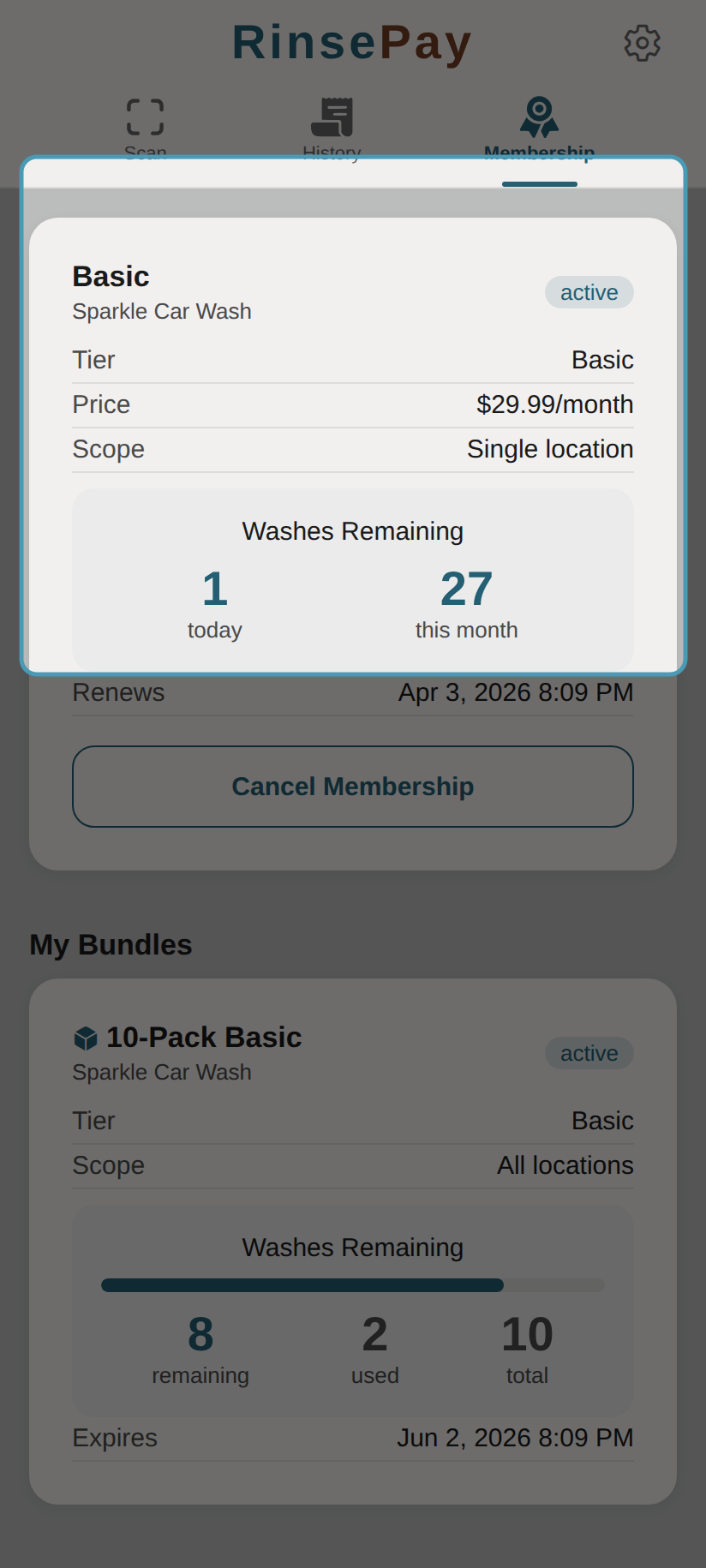Click the Membership award badge icon
This screenshot has width=706, height=1568.
click(538, 115)
